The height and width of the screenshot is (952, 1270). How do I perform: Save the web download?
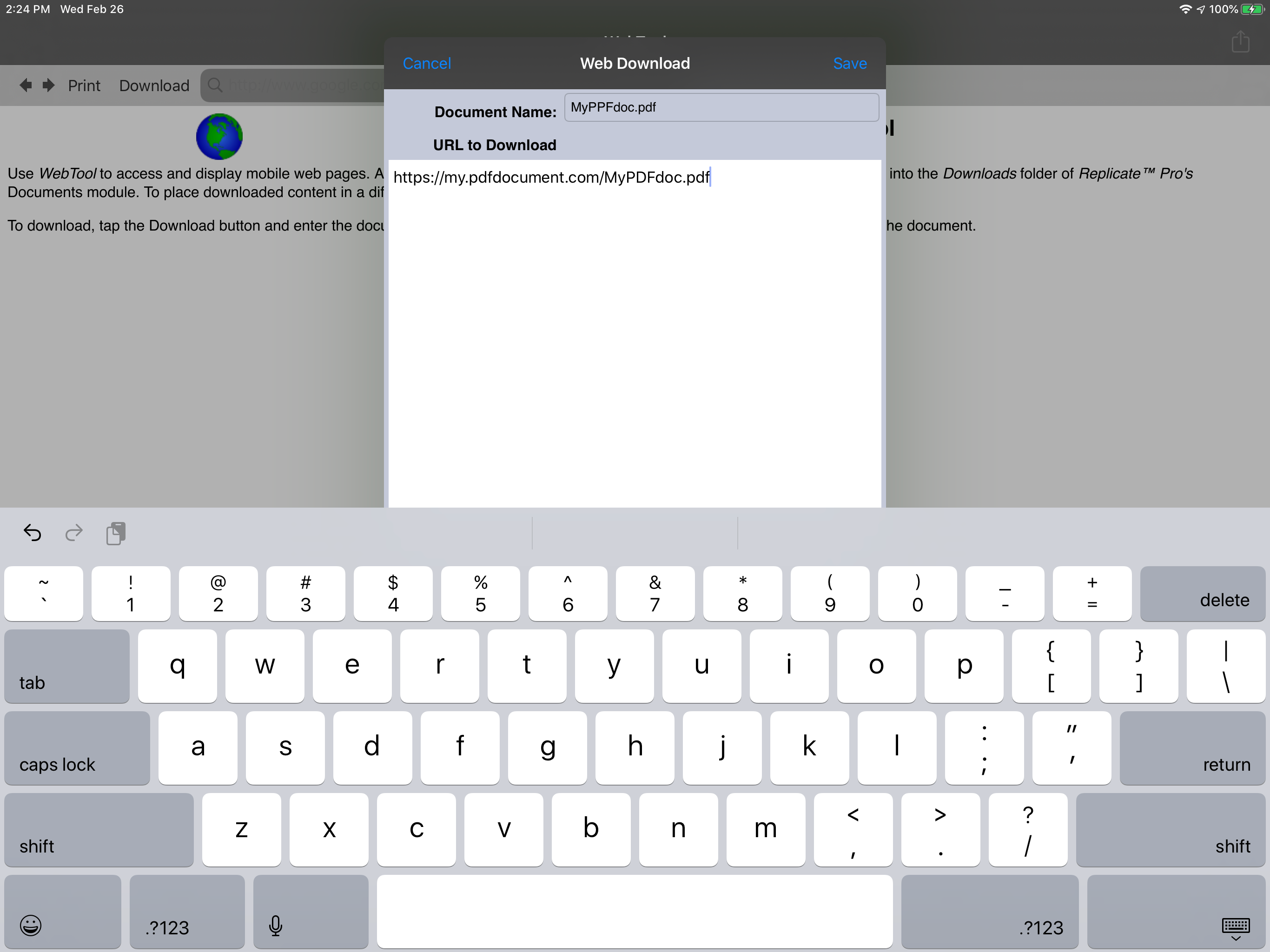coord(849,63)
